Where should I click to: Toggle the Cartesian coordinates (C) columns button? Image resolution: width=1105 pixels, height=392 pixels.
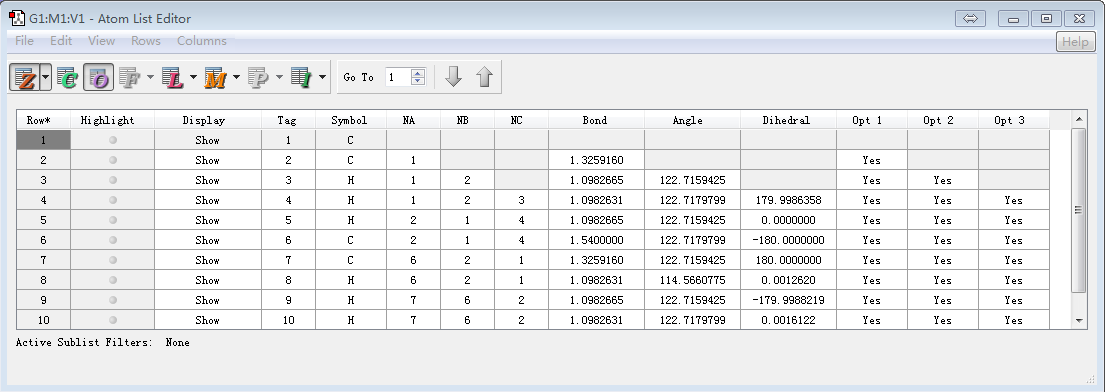point(68,78)
